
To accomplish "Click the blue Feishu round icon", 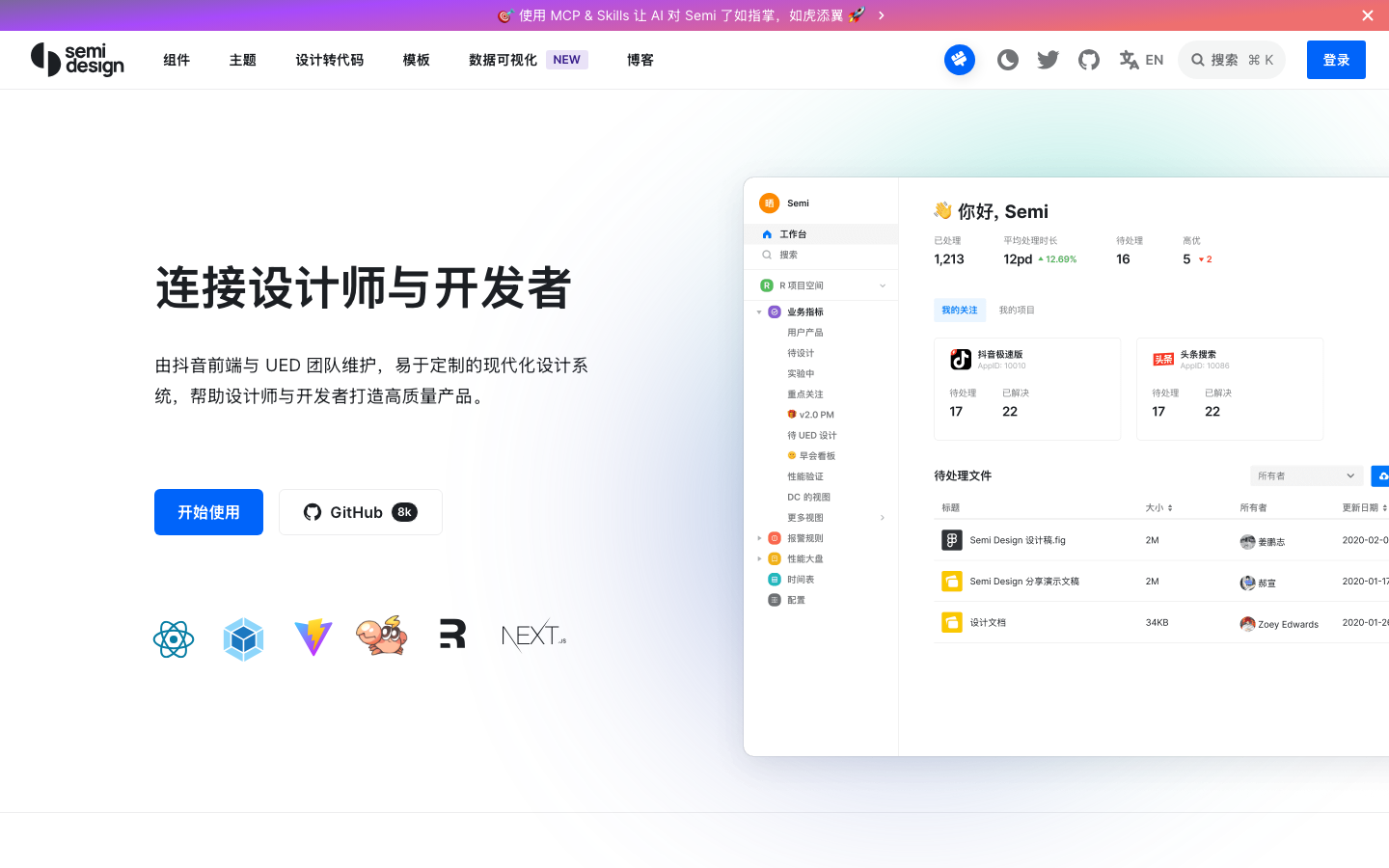I will pos(960,60).
